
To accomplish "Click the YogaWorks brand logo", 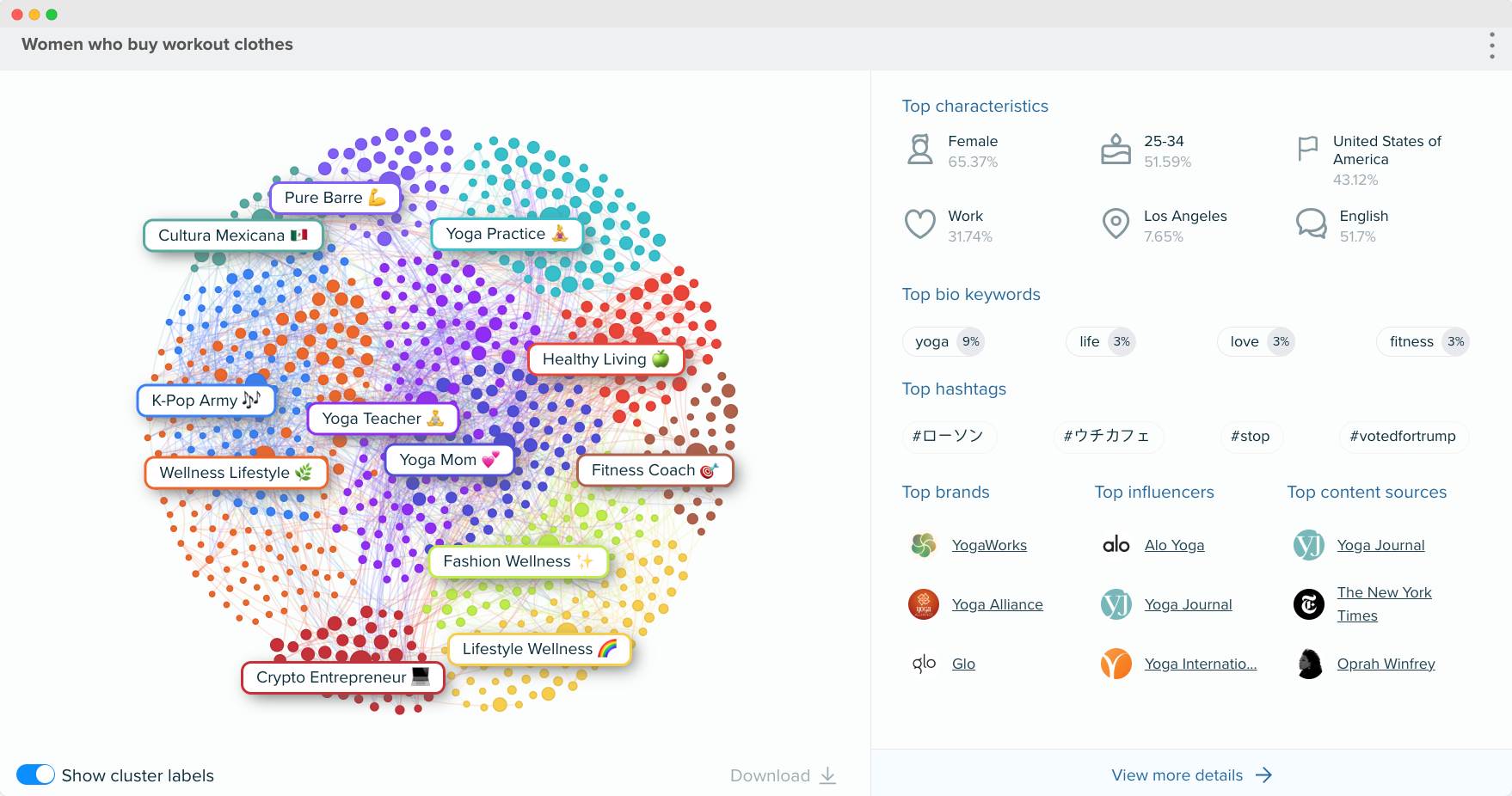I will point(923,544).
